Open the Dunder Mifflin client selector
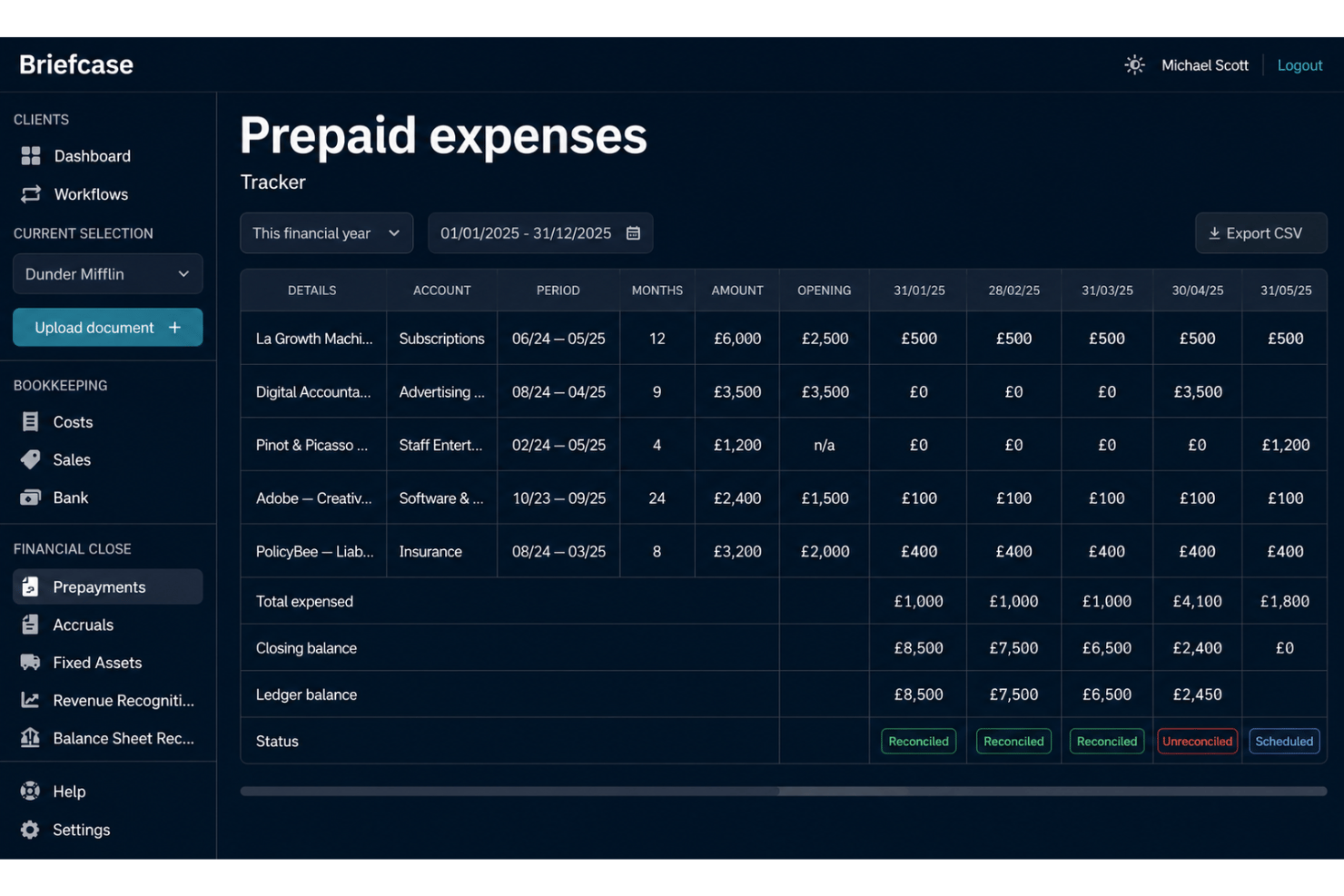 click(x=108, y=274)
